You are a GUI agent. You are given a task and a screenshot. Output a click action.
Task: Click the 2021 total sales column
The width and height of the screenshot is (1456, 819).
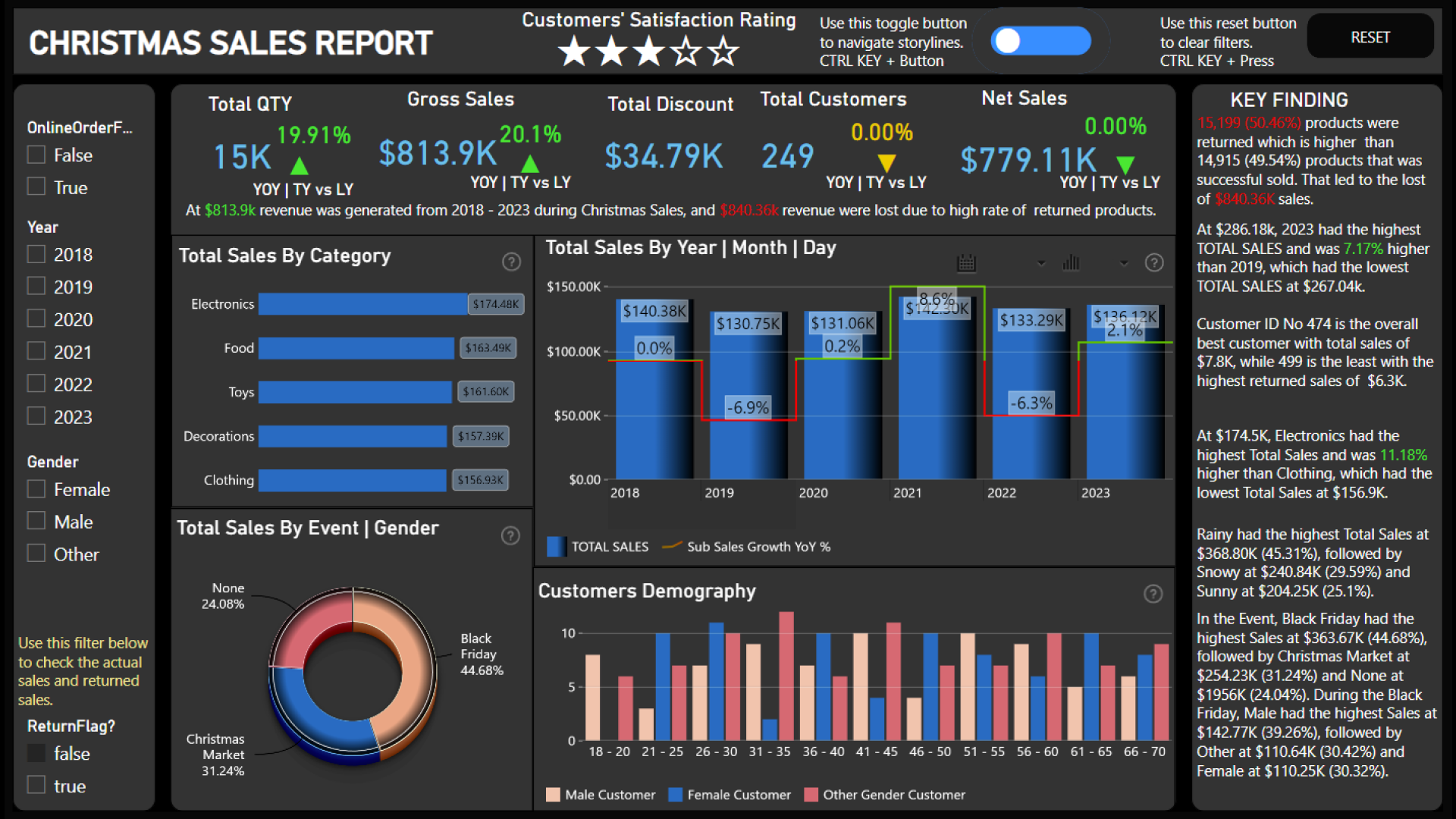[x=937, y=388]
